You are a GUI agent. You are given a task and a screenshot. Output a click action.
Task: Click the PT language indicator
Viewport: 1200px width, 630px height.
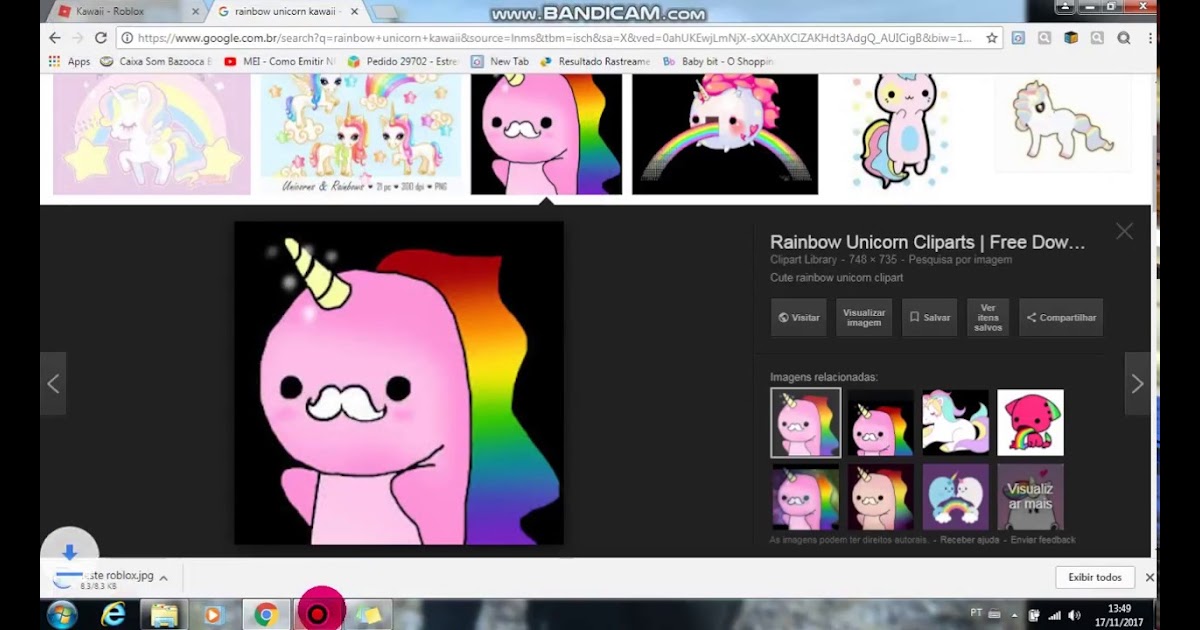click(976, 612)
